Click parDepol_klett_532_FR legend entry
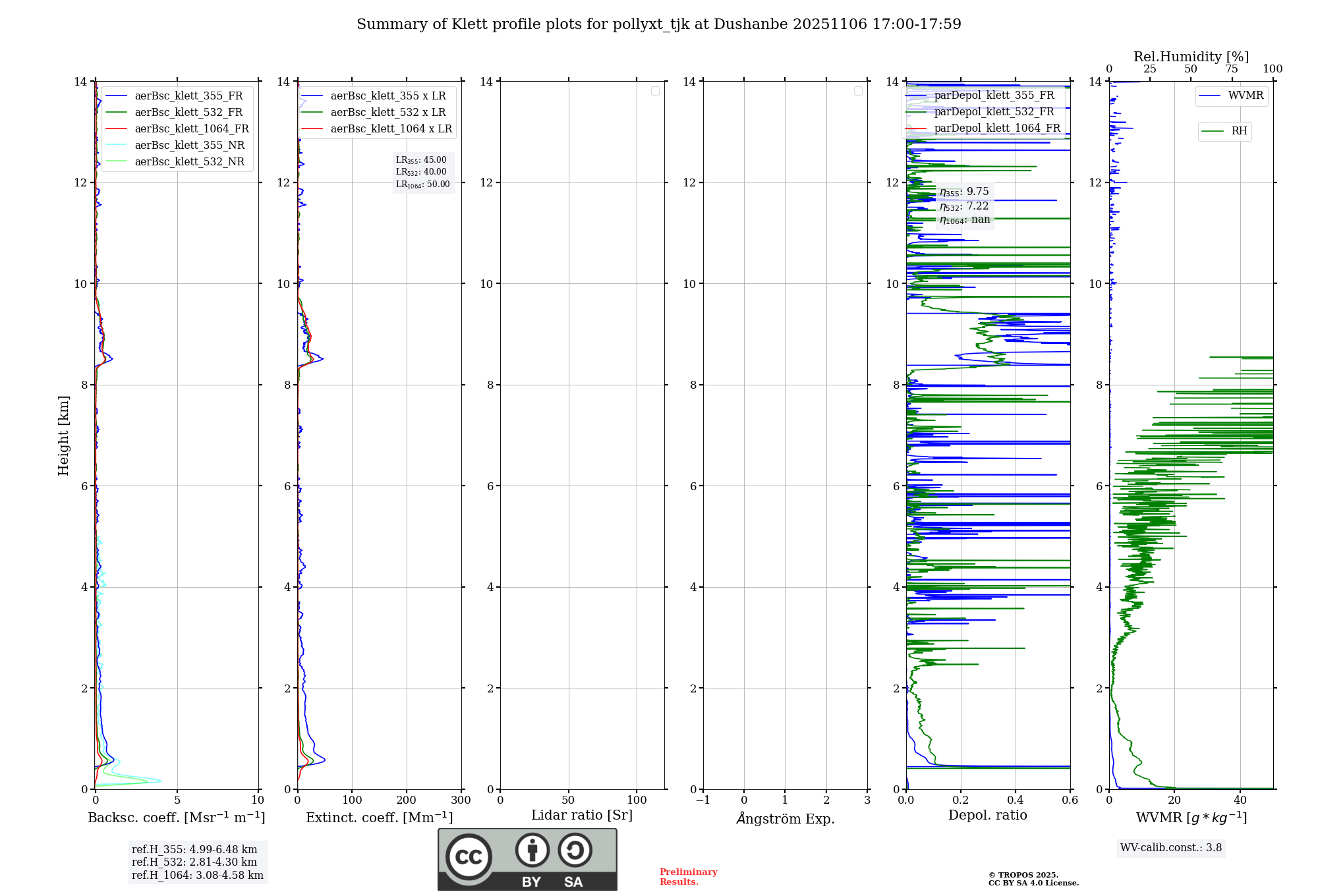 994,111
